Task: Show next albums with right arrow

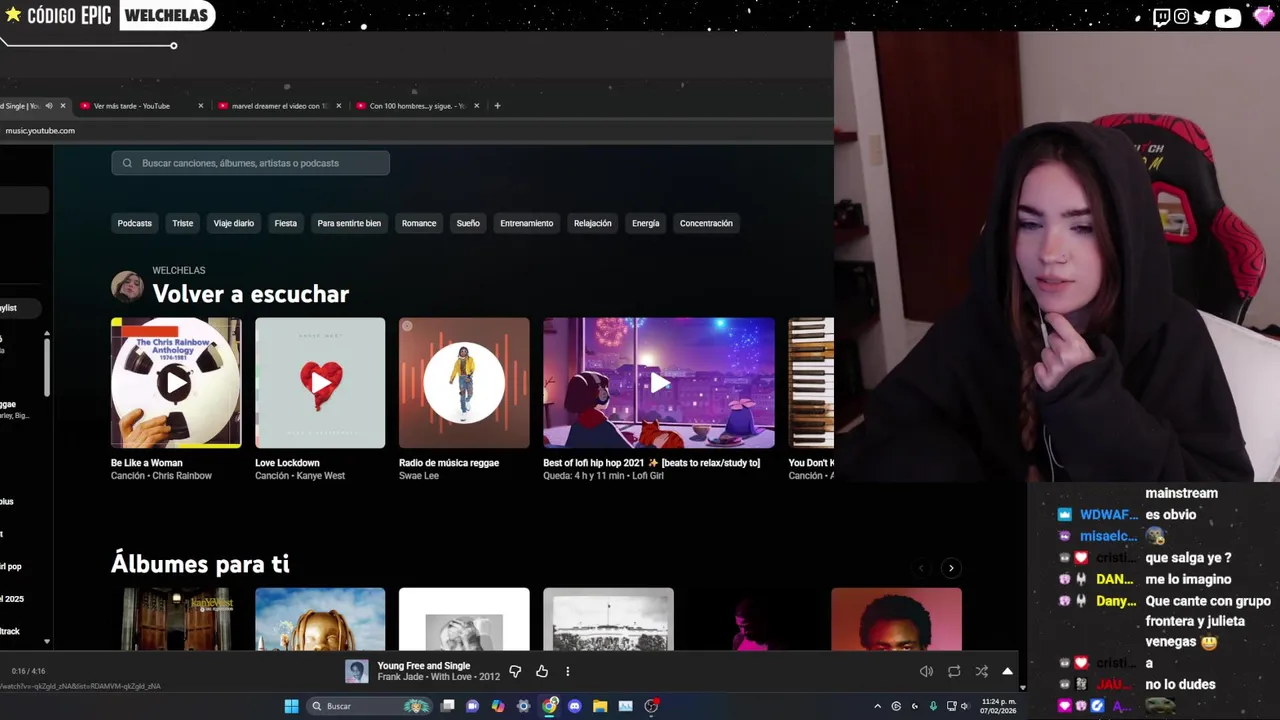Action: point(951,568)
